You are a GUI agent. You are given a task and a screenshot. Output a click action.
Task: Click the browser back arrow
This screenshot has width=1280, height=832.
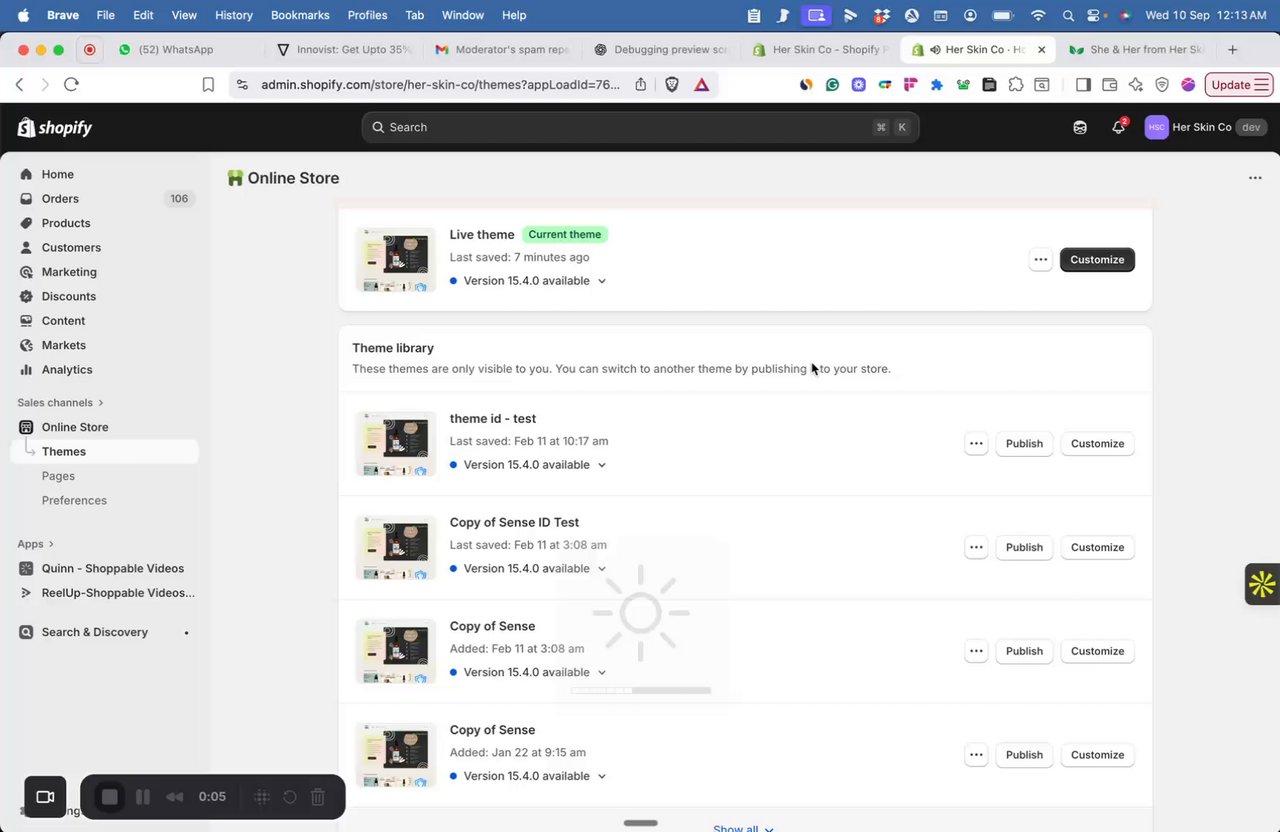pos(19,85)
